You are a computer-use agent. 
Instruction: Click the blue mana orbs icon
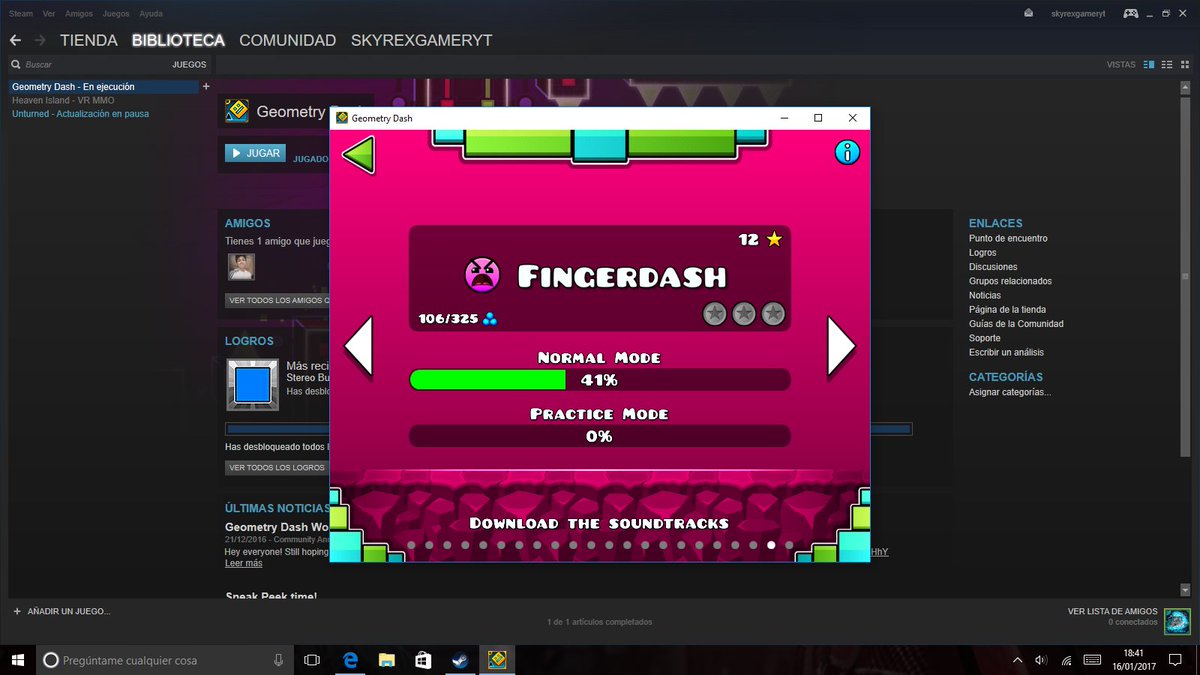[490, 319]
